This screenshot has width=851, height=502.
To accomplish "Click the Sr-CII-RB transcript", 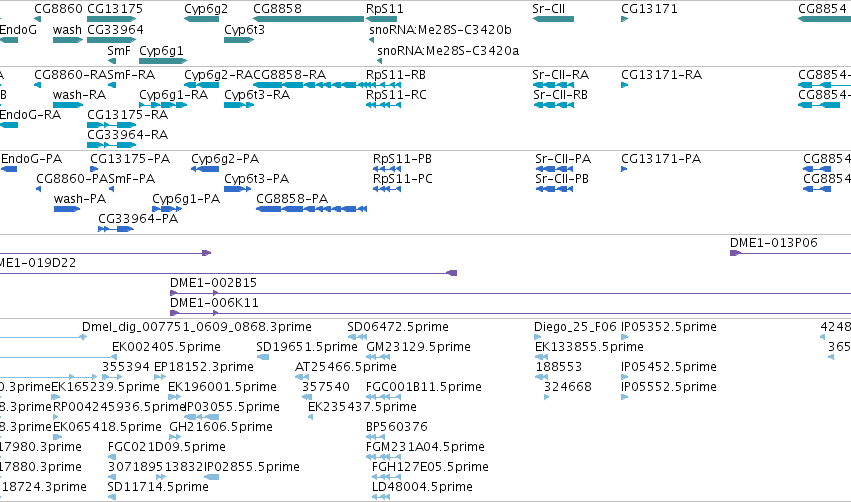I will [553, 105].
